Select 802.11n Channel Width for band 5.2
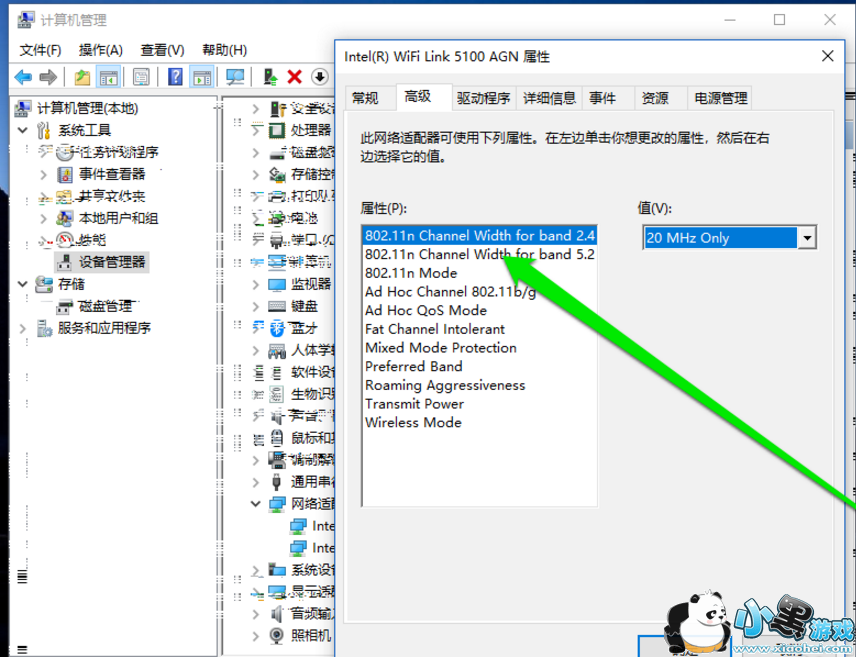 coord(479,254)
